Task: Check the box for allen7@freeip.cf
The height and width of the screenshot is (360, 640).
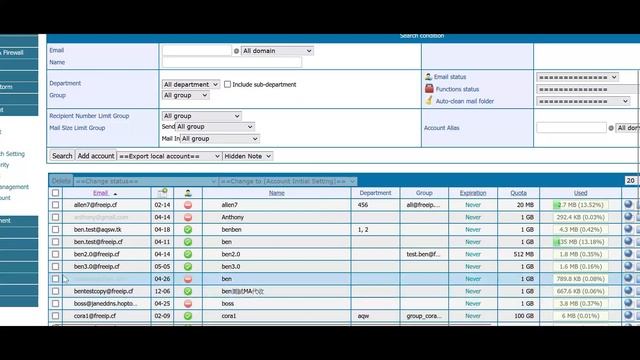Action: pos(56,205)
